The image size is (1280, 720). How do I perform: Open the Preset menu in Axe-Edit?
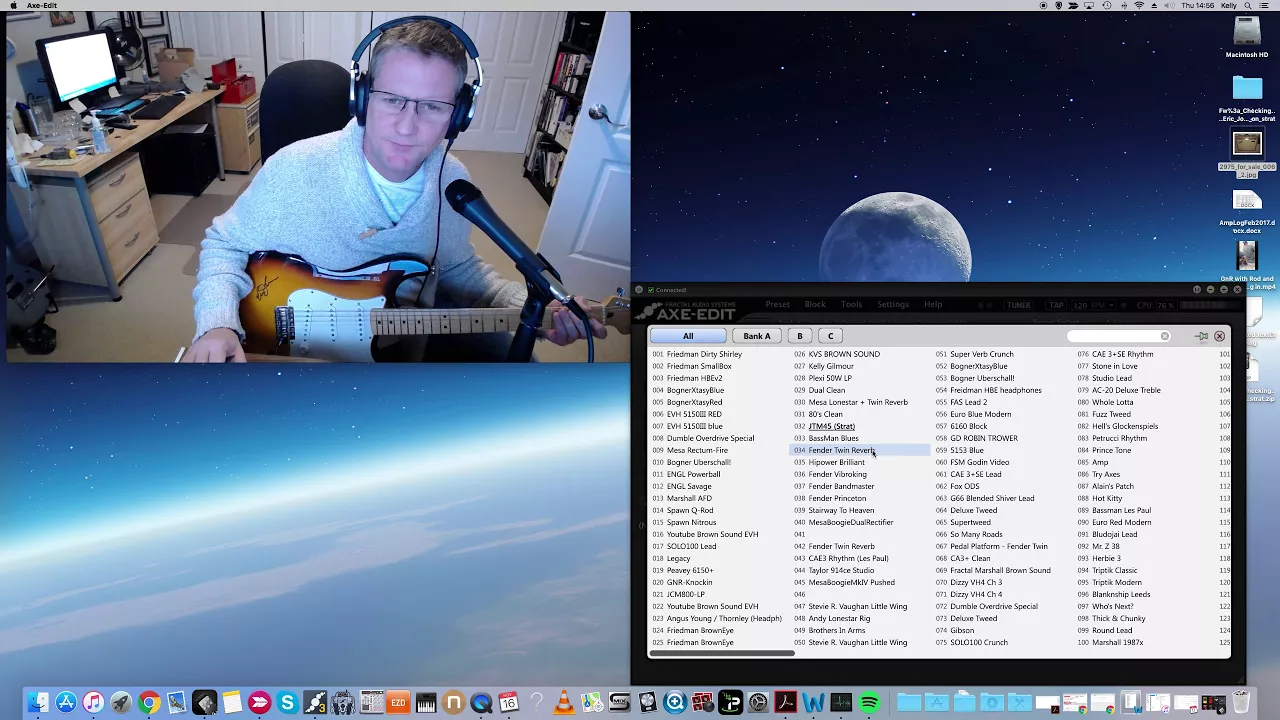point(777,305)
